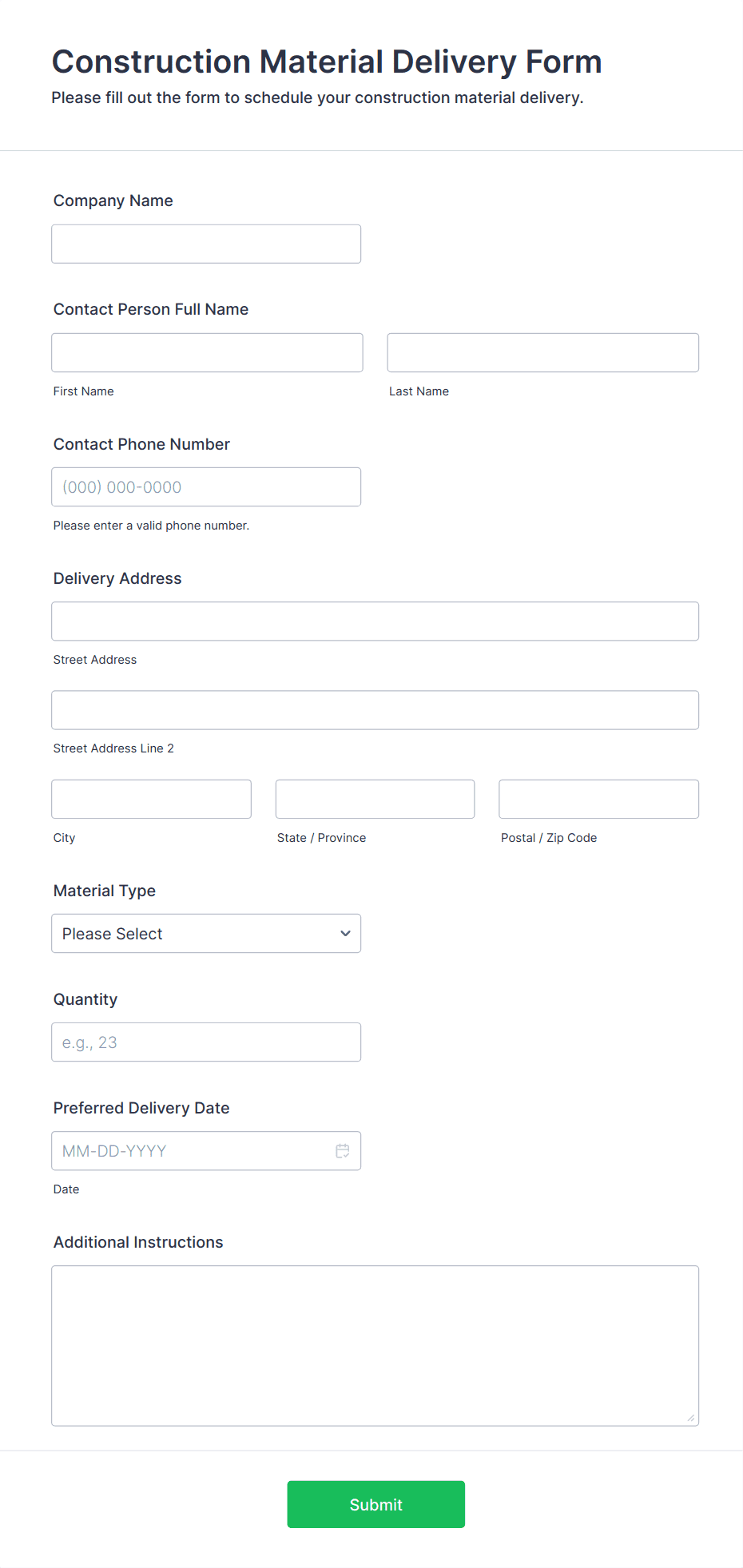Click the Contact Phone Number field
This screenshot has height=1568, width=743.
point(206,487)
